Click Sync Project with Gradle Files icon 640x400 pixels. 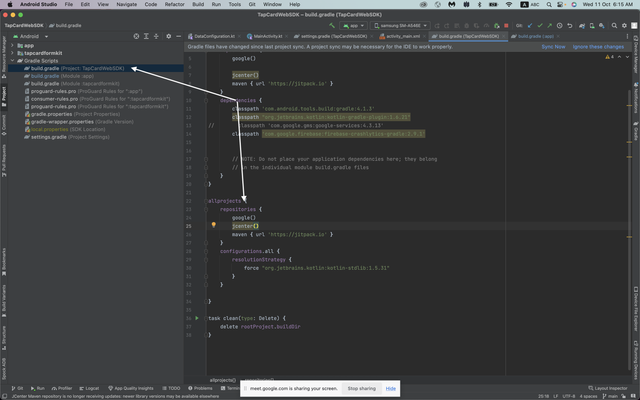click(582, 25)
